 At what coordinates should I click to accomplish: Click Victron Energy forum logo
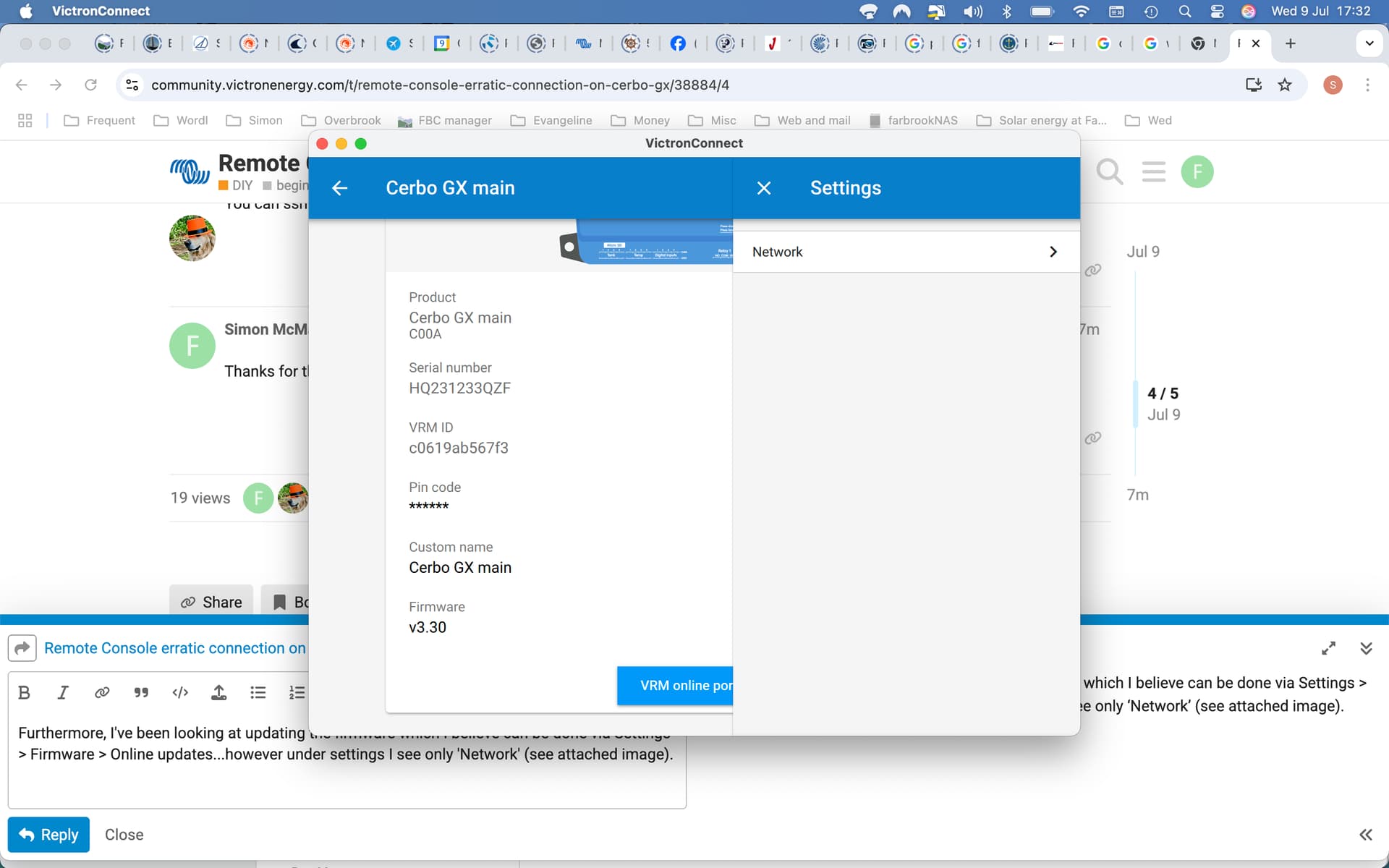(190, 171)
